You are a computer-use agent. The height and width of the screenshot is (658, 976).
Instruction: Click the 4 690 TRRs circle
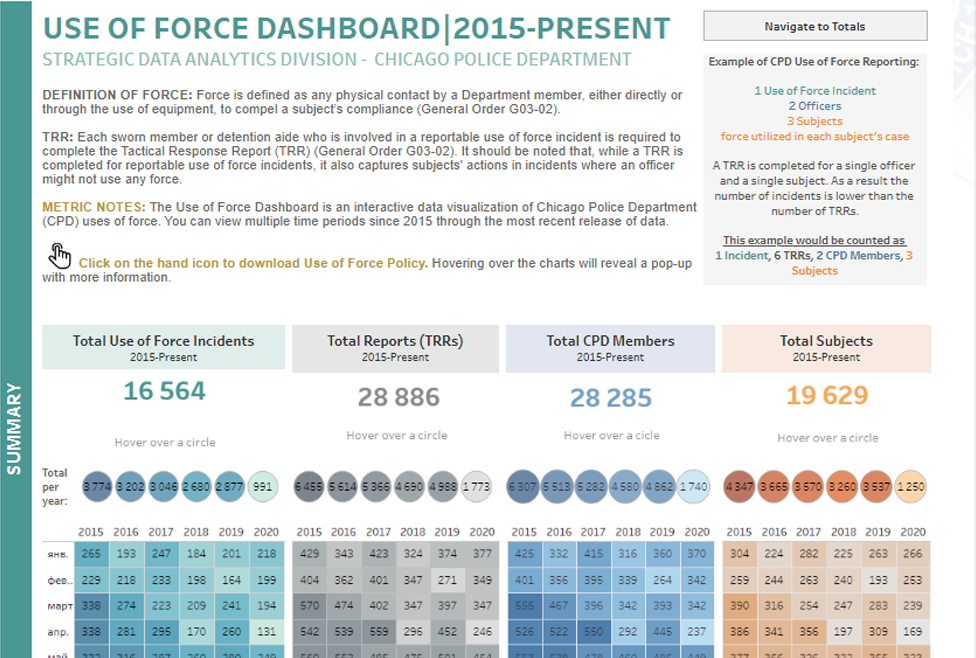pos(409,487)
